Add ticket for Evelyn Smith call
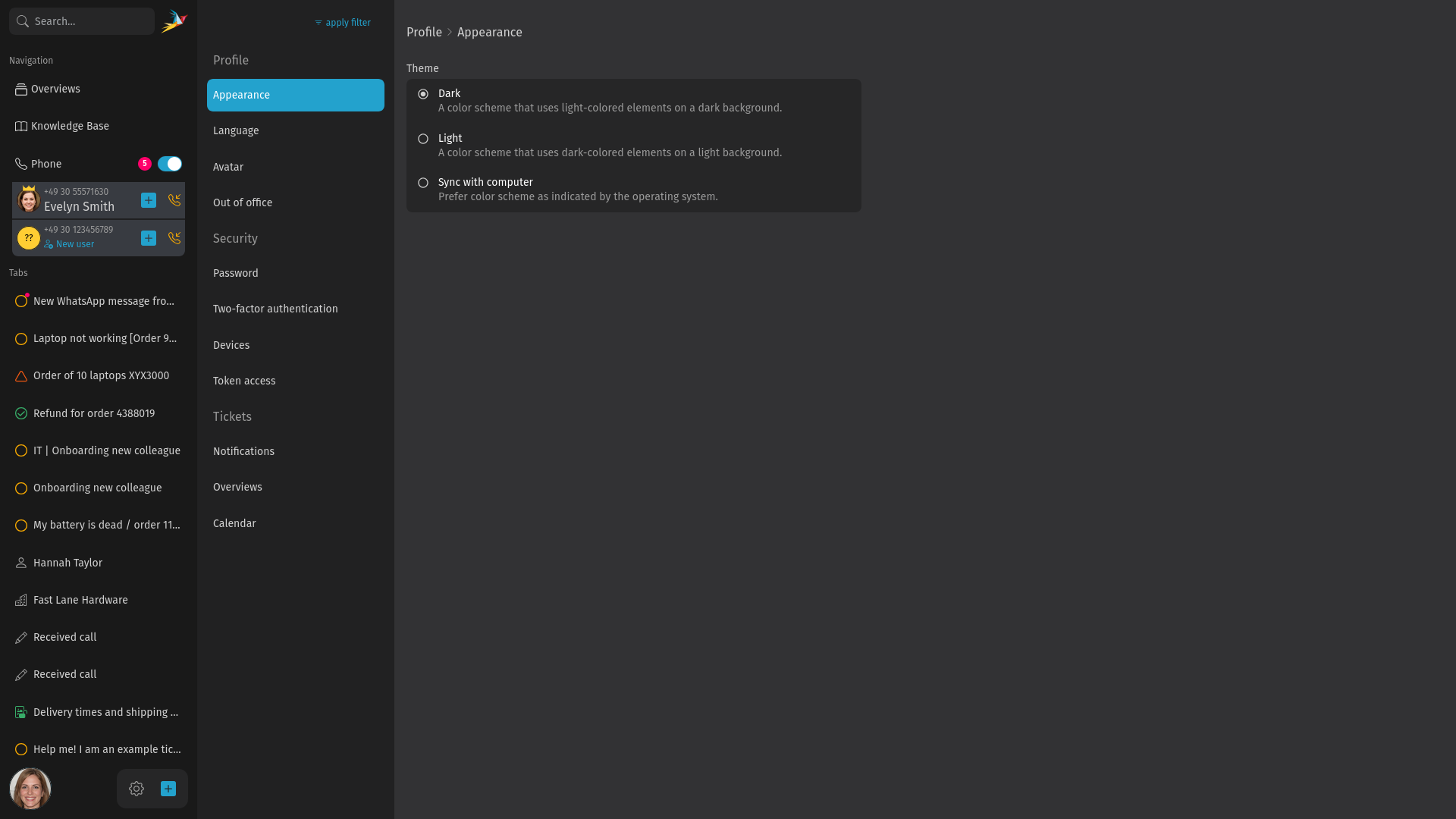Viewport: 1456px width, 819px height. [x=149, y=200]
